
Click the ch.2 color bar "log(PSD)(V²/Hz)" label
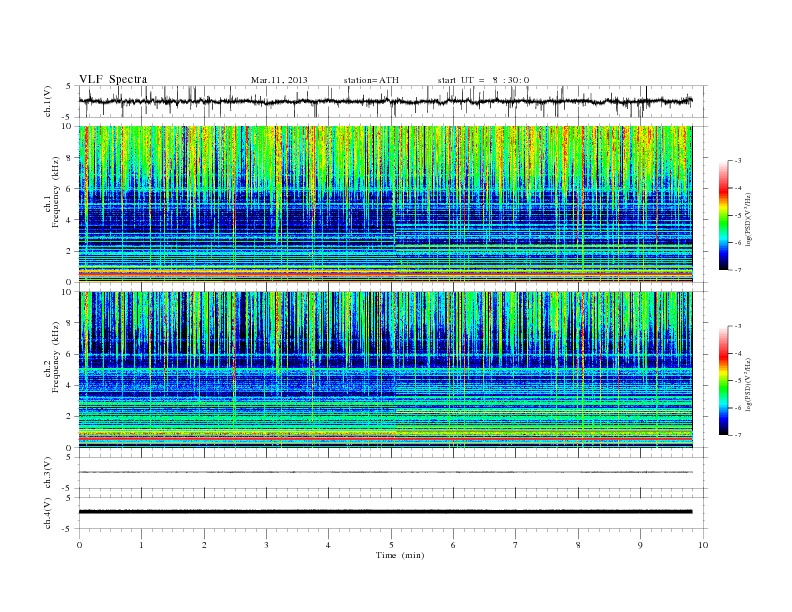point(748,384)
